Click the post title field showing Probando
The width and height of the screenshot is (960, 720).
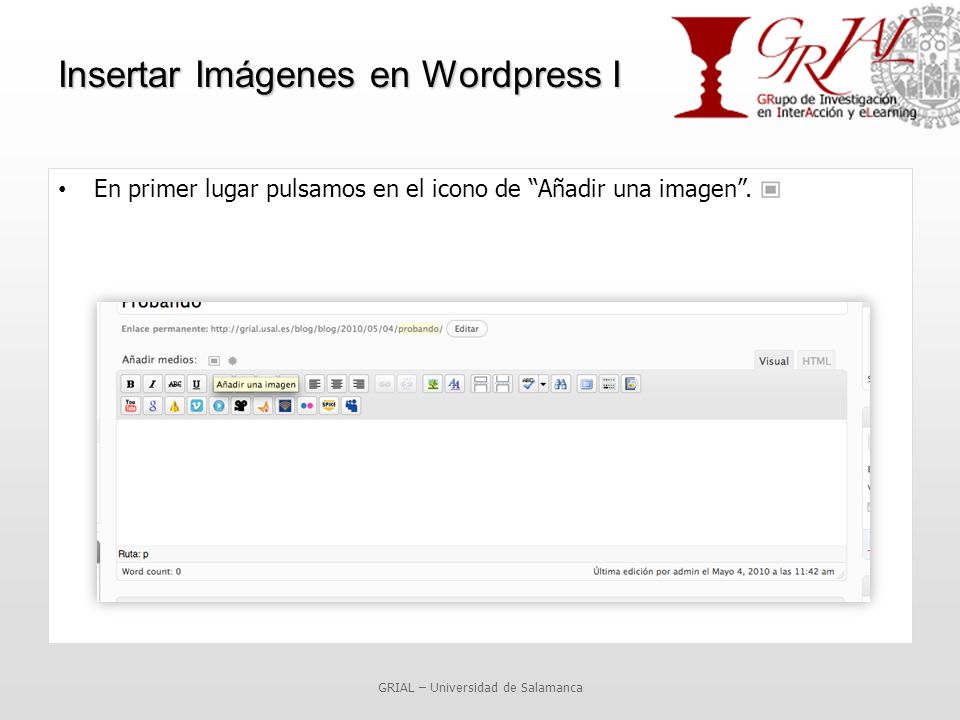(481, 306)
